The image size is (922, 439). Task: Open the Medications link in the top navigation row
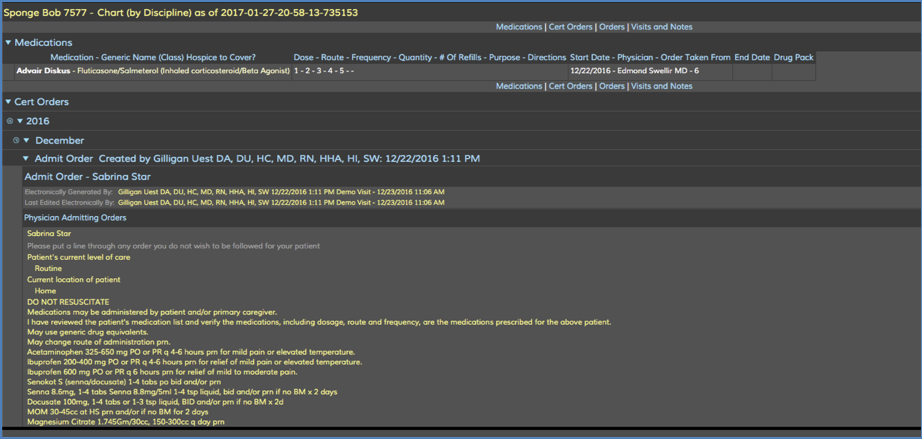(519, 27)
